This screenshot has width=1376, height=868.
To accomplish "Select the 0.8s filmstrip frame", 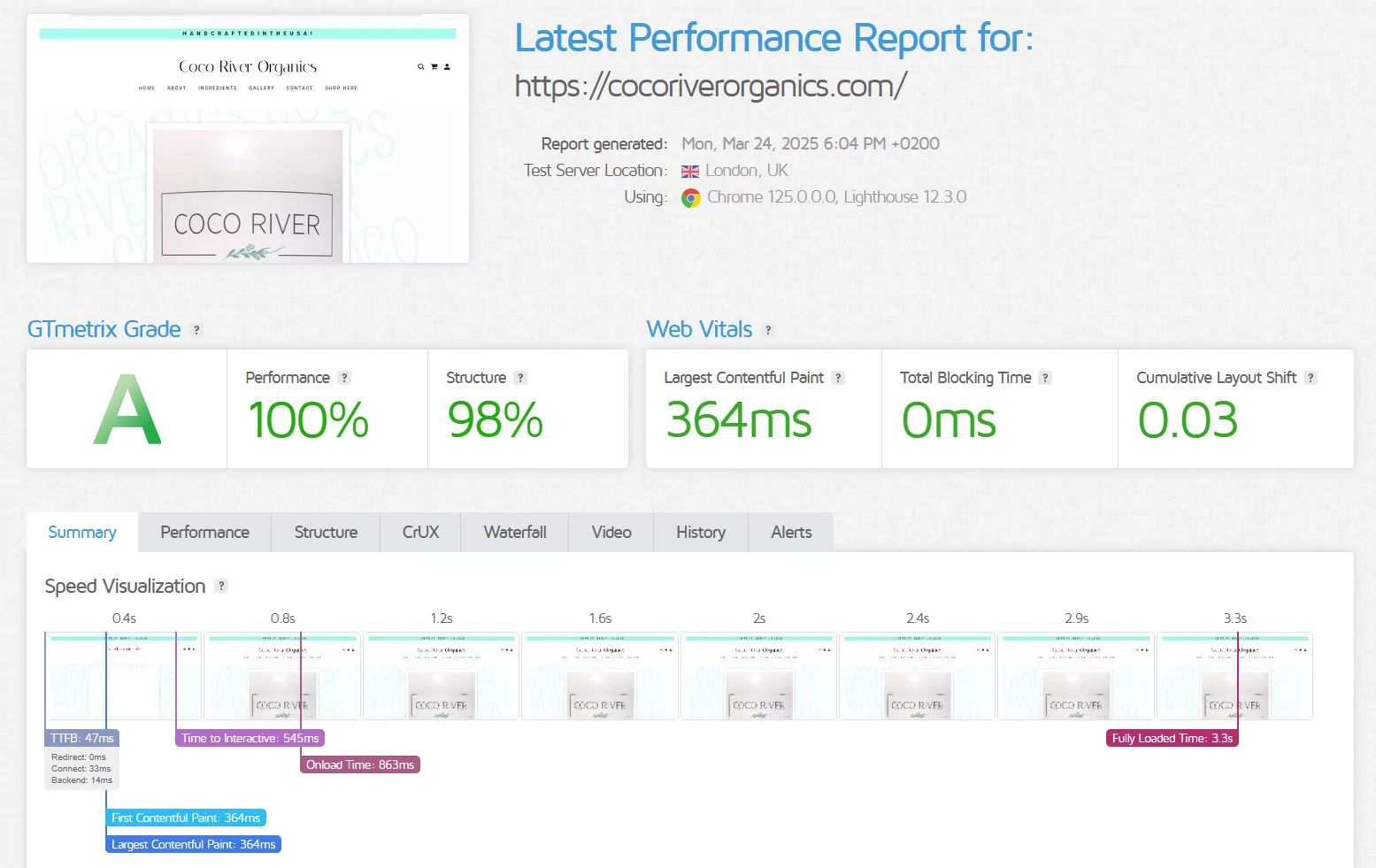I will click(282, 676).
